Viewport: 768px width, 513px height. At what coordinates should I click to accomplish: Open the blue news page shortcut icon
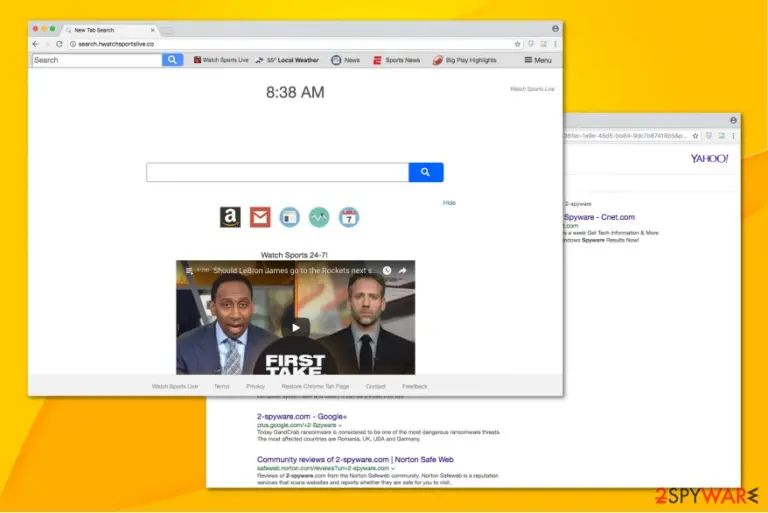pos(289,217)
